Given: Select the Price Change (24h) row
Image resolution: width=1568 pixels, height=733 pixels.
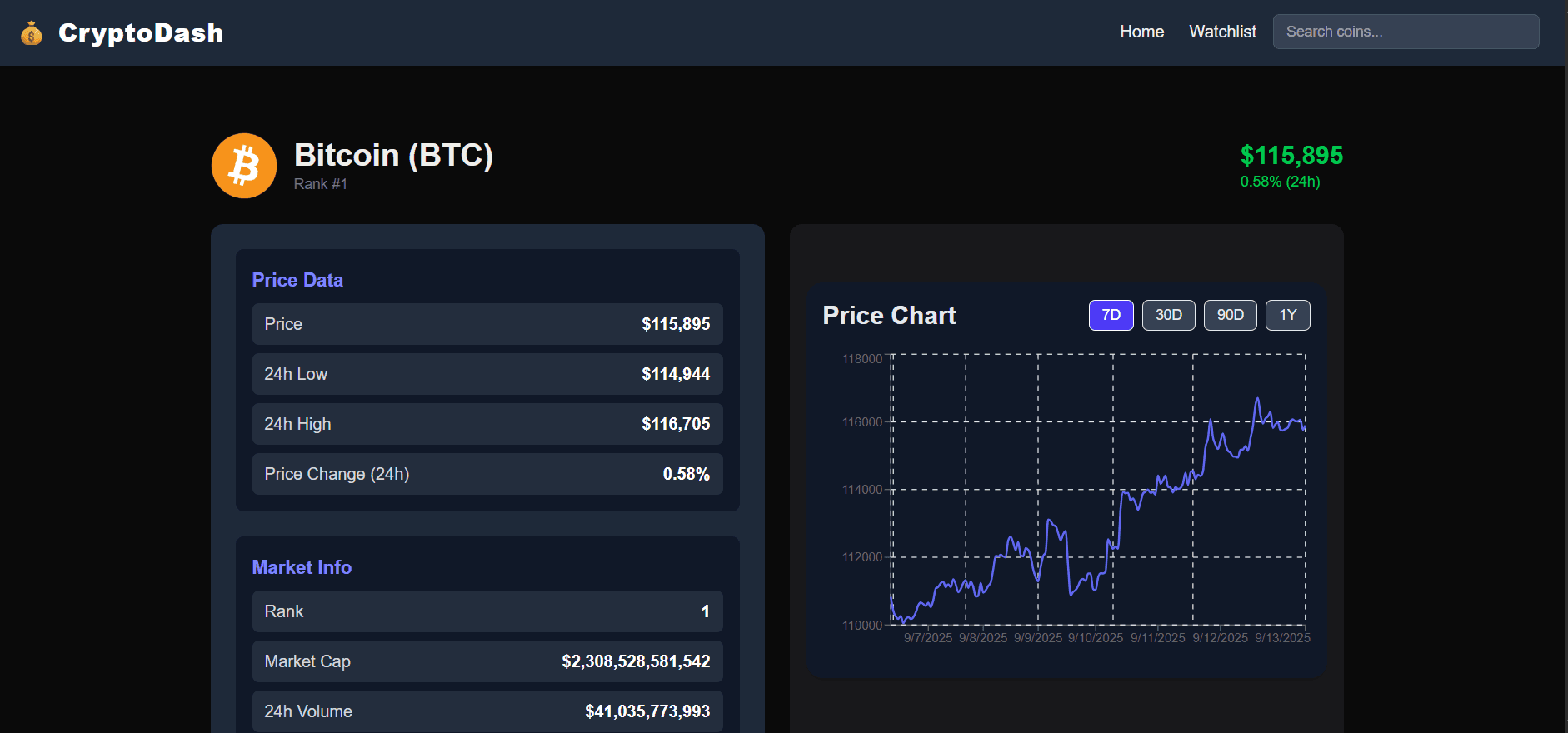Looking at the screenshot, I should click(x=487, y=474).
